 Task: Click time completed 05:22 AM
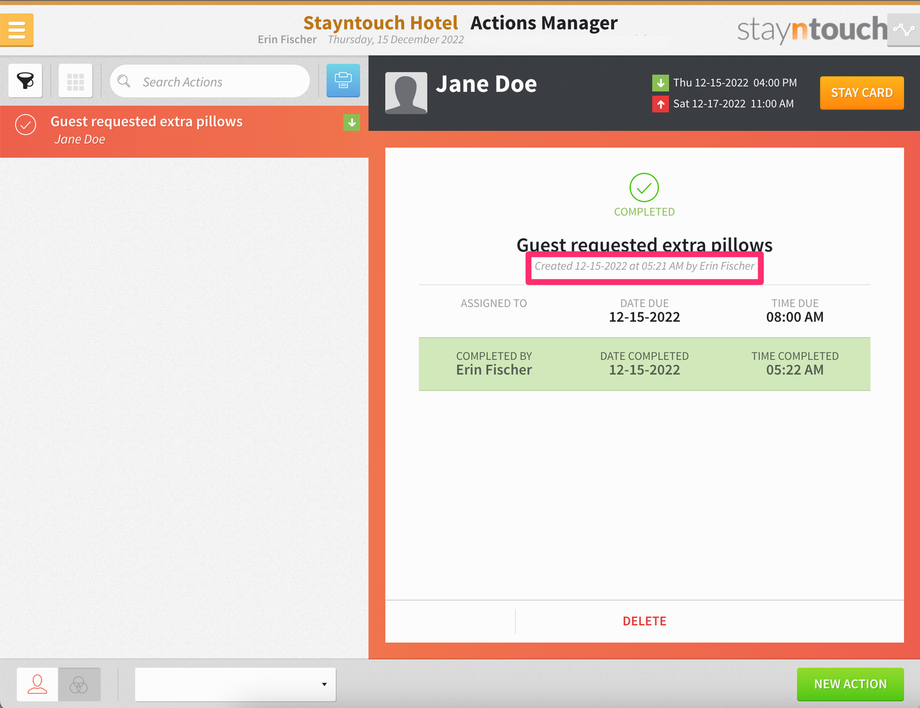794,370
